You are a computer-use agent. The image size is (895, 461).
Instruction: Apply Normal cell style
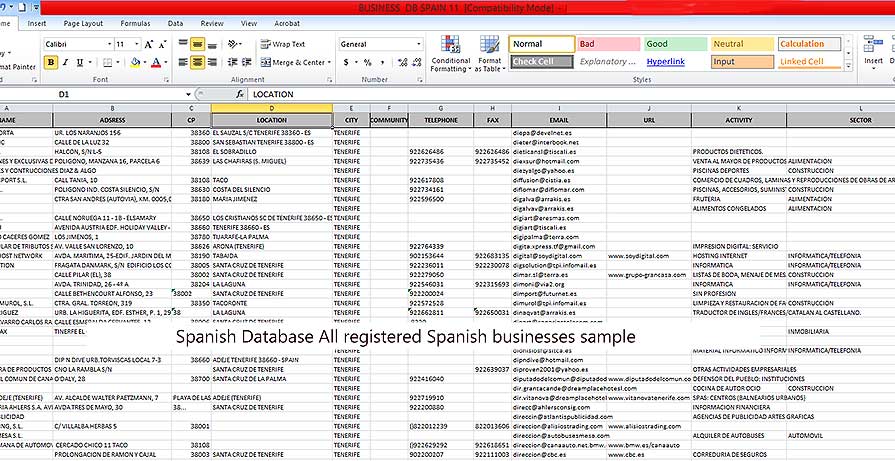(542, 44)
